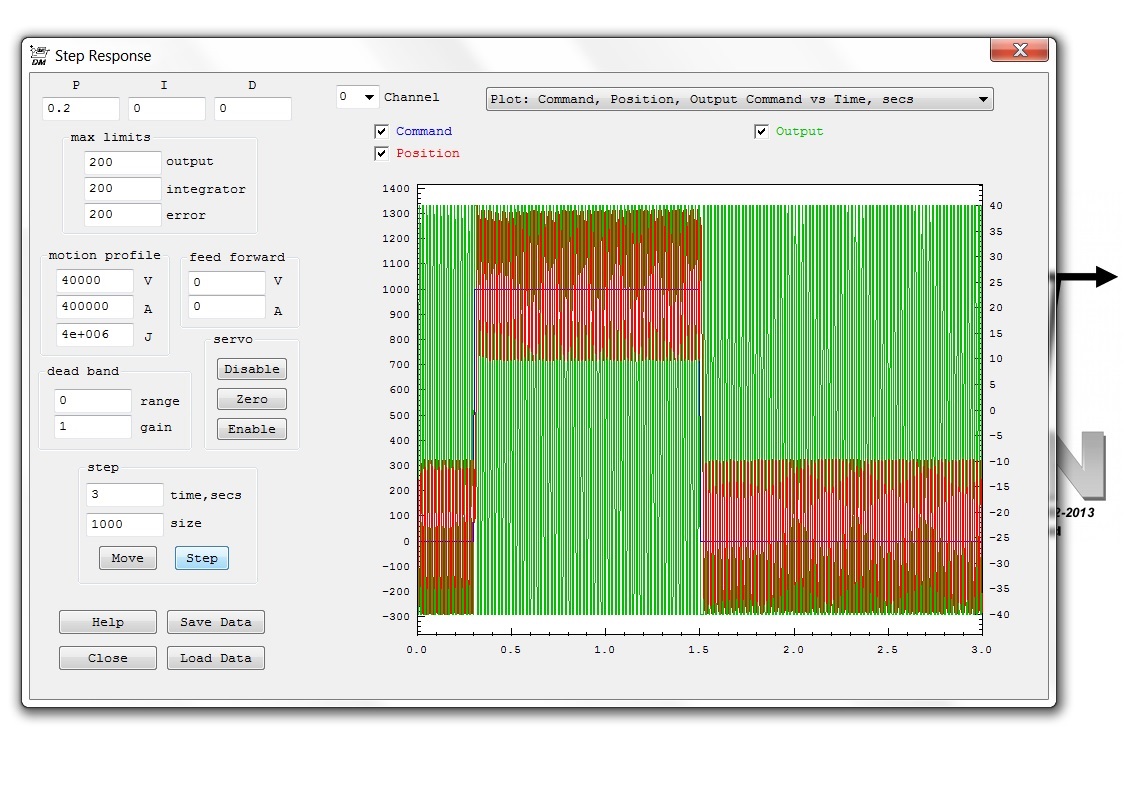Toggle the Command plot checkbox
The image size is (1130, 786).
381,131
